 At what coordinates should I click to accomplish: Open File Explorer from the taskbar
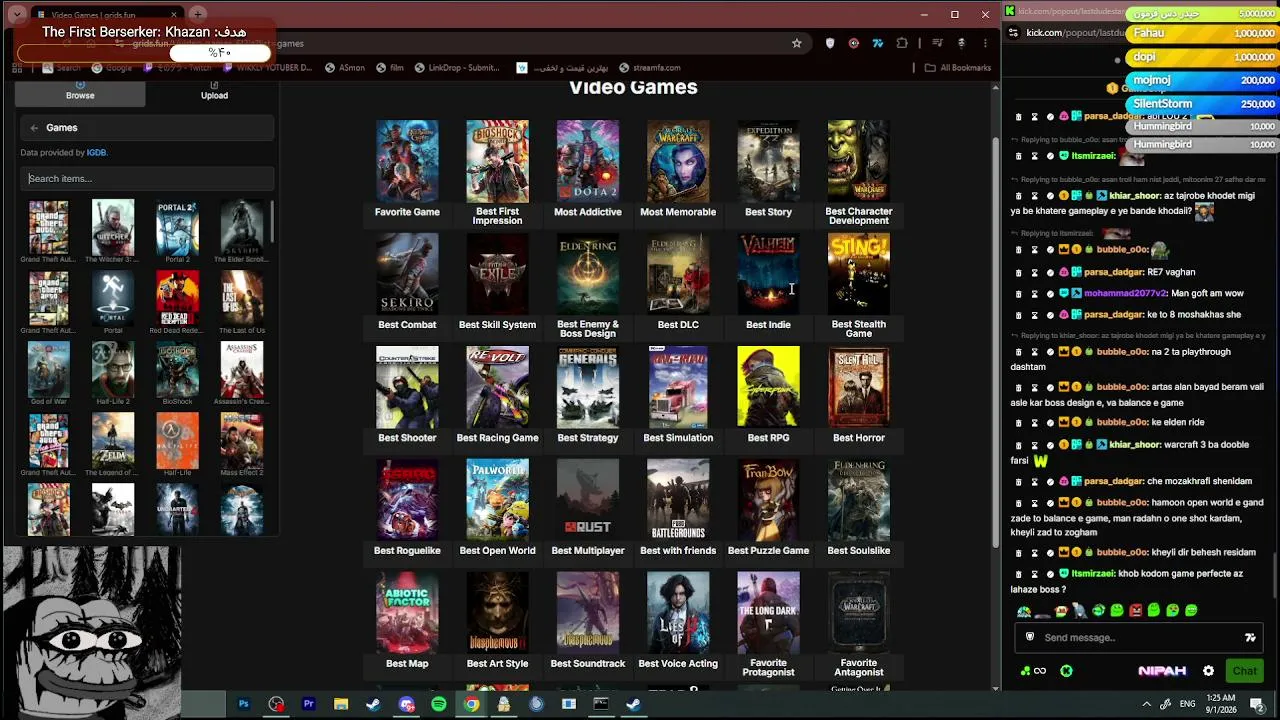click(x=341, y=704)
